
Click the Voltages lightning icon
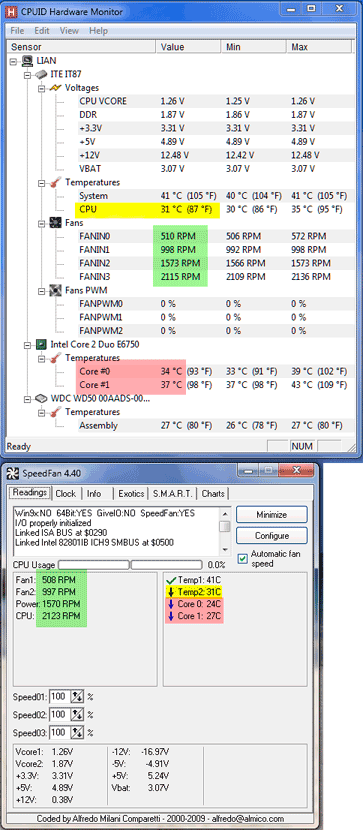(x=56, y=88)
